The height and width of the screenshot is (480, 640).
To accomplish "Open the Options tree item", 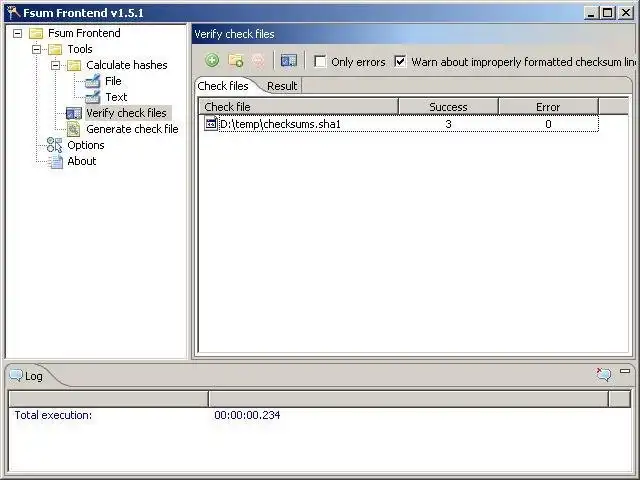I will click(x=86, y=145).
